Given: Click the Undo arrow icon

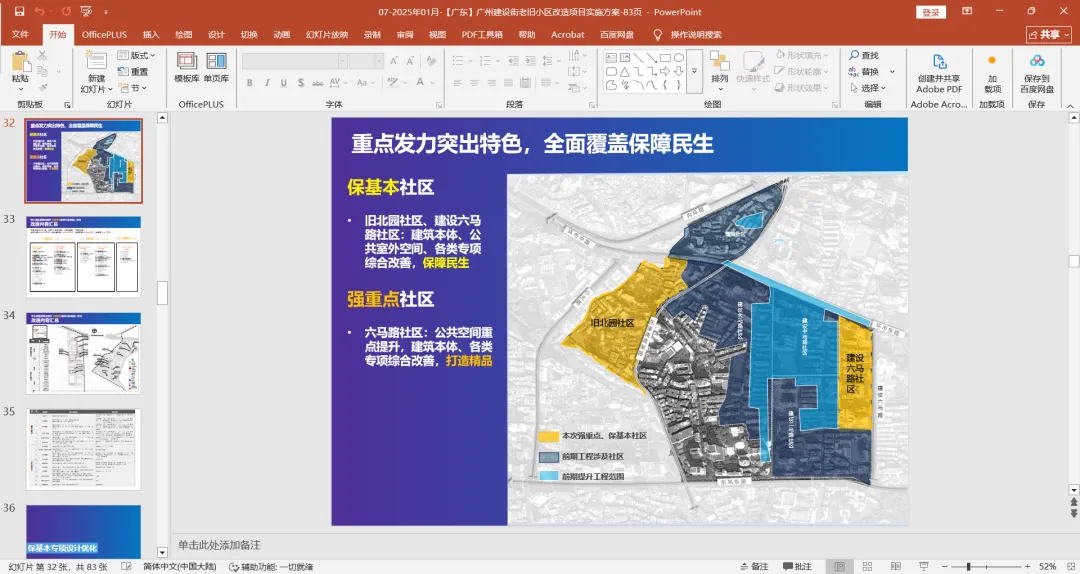Looking at the screenshot, I should [39, 12].
